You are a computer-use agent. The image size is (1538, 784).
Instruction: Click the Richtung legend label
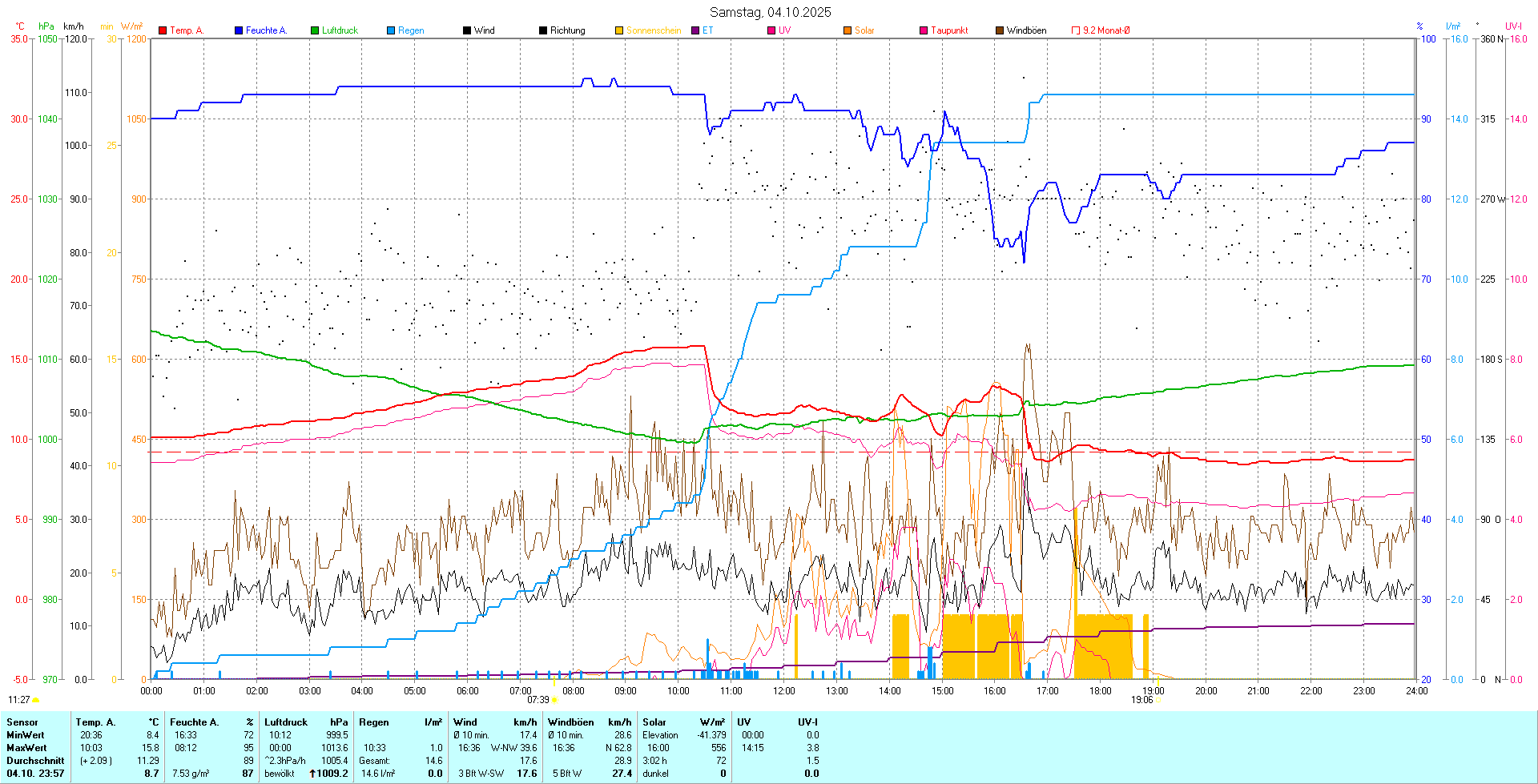click(567, 30)
